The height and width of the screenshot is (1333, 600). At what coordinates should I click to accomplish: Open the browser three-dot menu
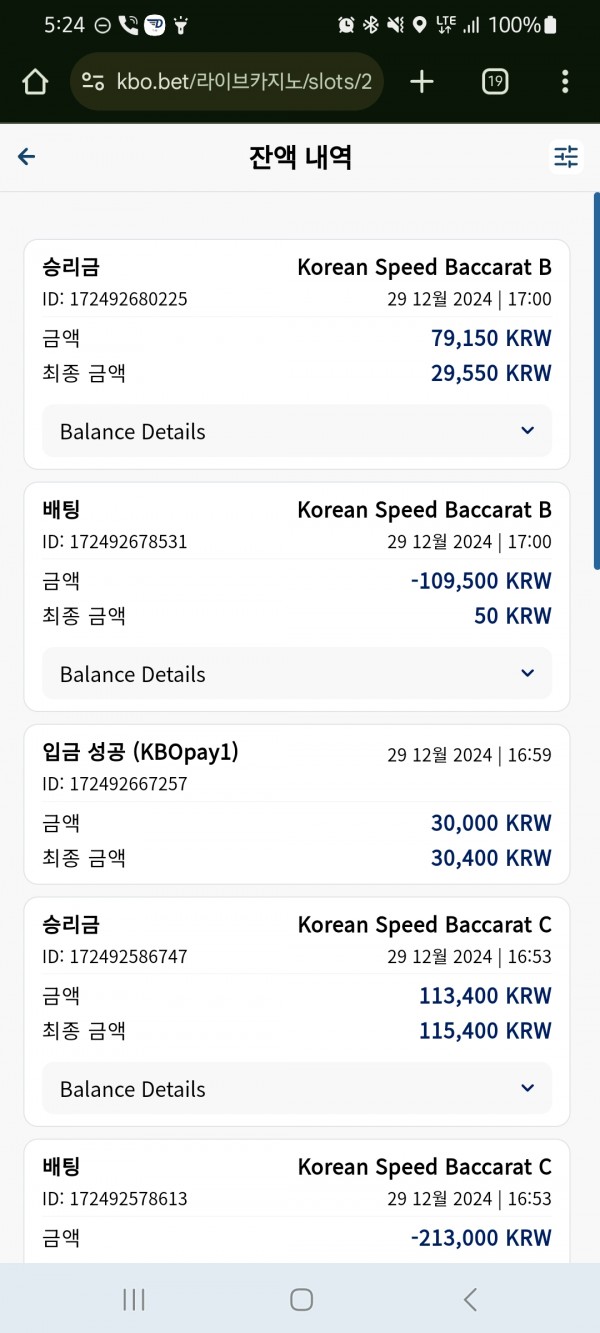pyautogui.click(x=565, y=82)
